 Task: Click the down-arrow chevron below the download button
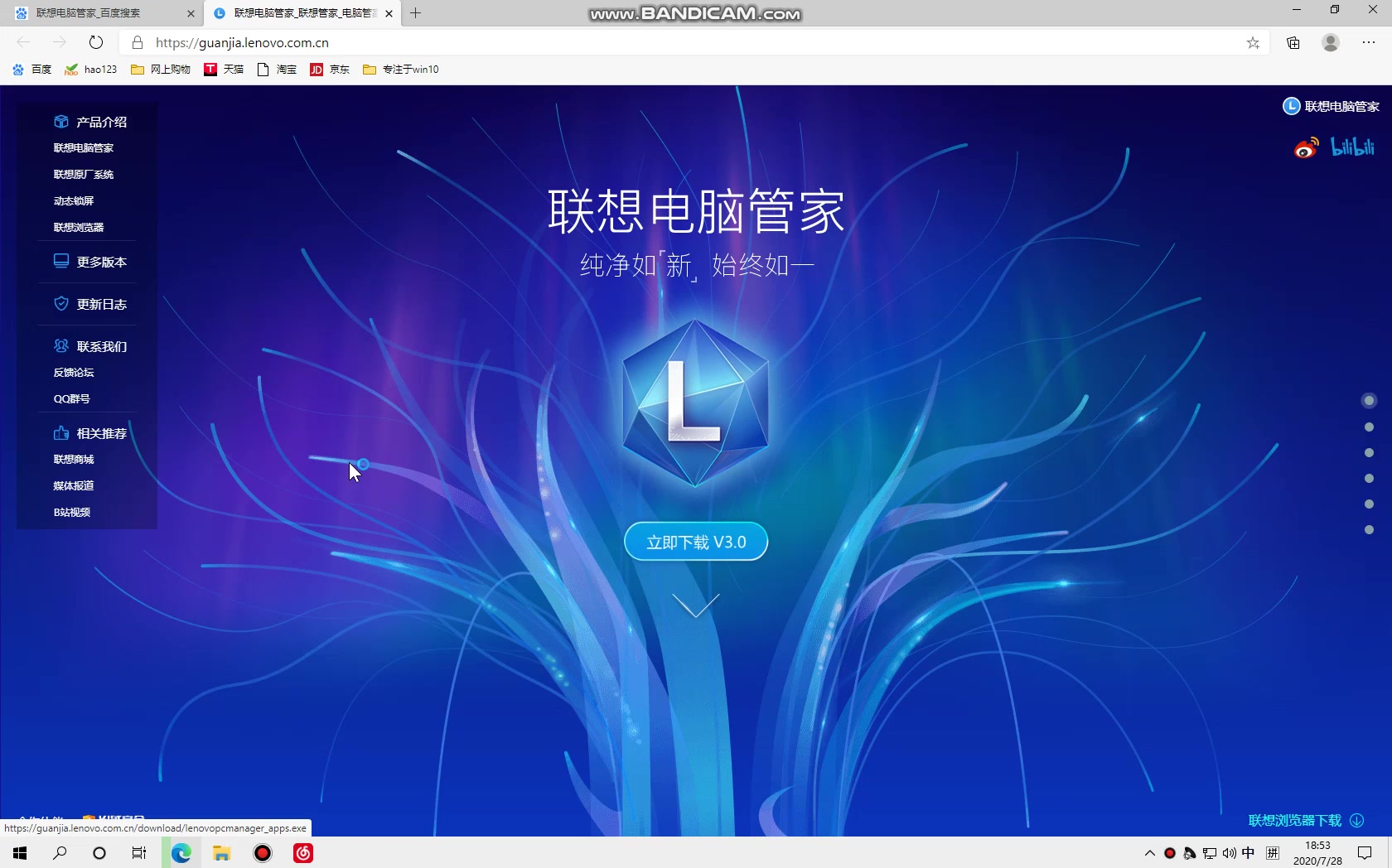696,605
